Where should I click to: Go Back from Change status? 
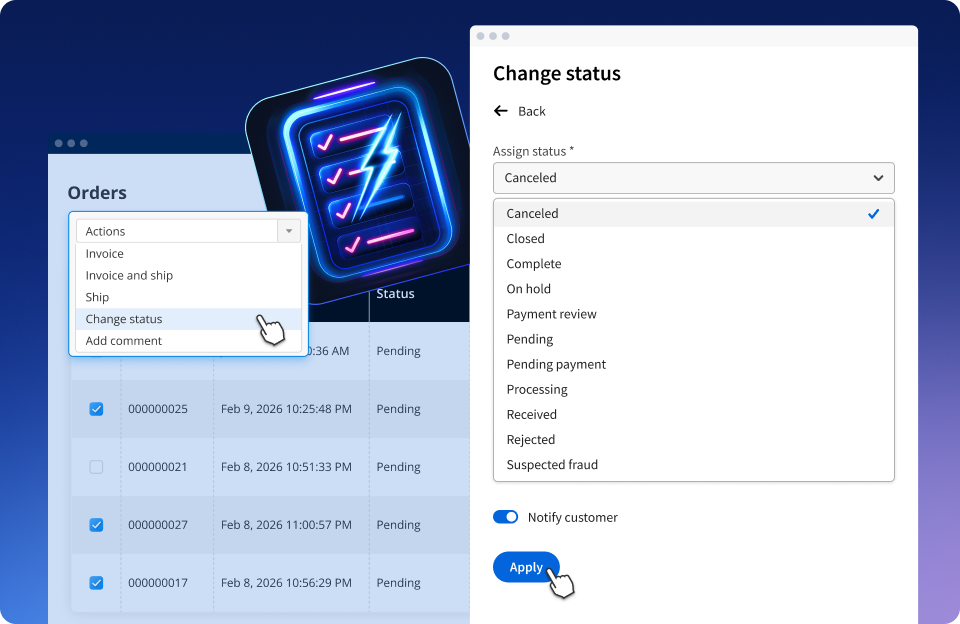[531, 111]
